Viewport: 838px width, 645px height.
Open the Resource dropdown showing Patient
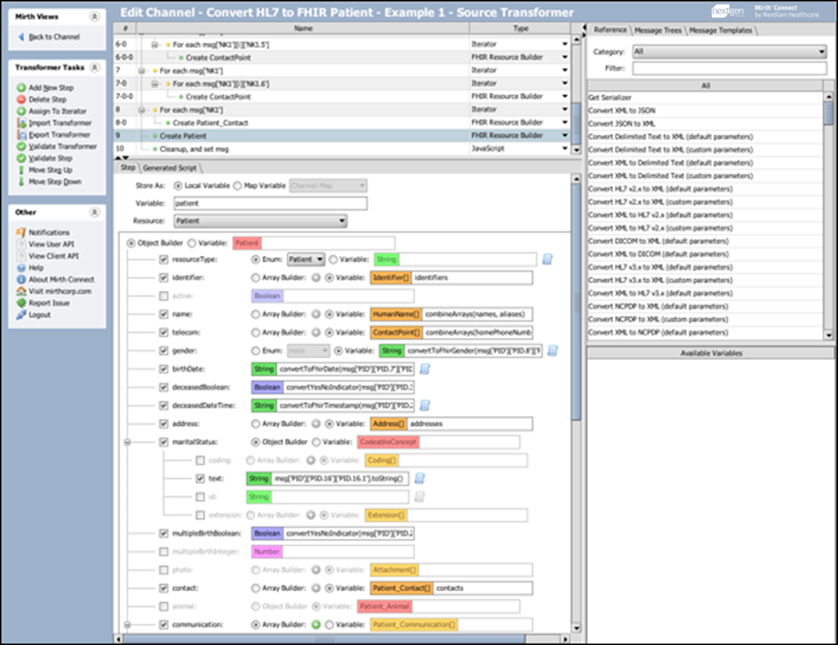coord(259,220)
